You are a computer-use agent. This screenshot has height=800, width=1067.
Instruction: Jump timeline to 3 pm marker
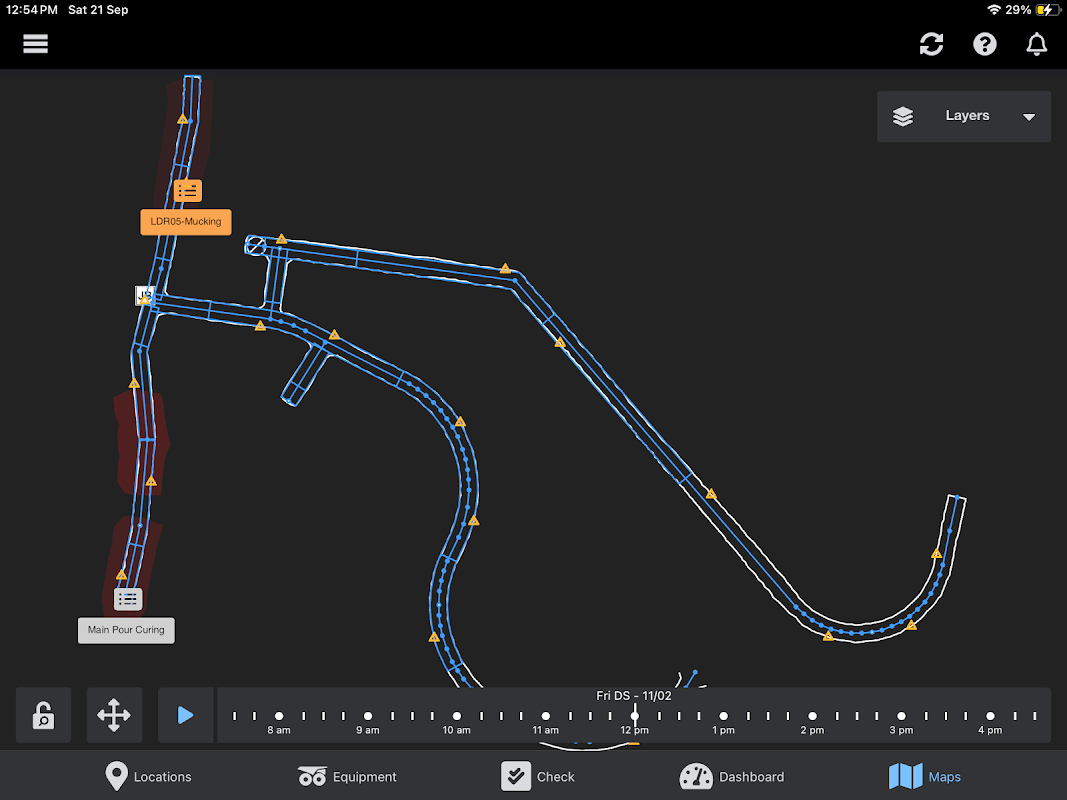pos(901,716)
